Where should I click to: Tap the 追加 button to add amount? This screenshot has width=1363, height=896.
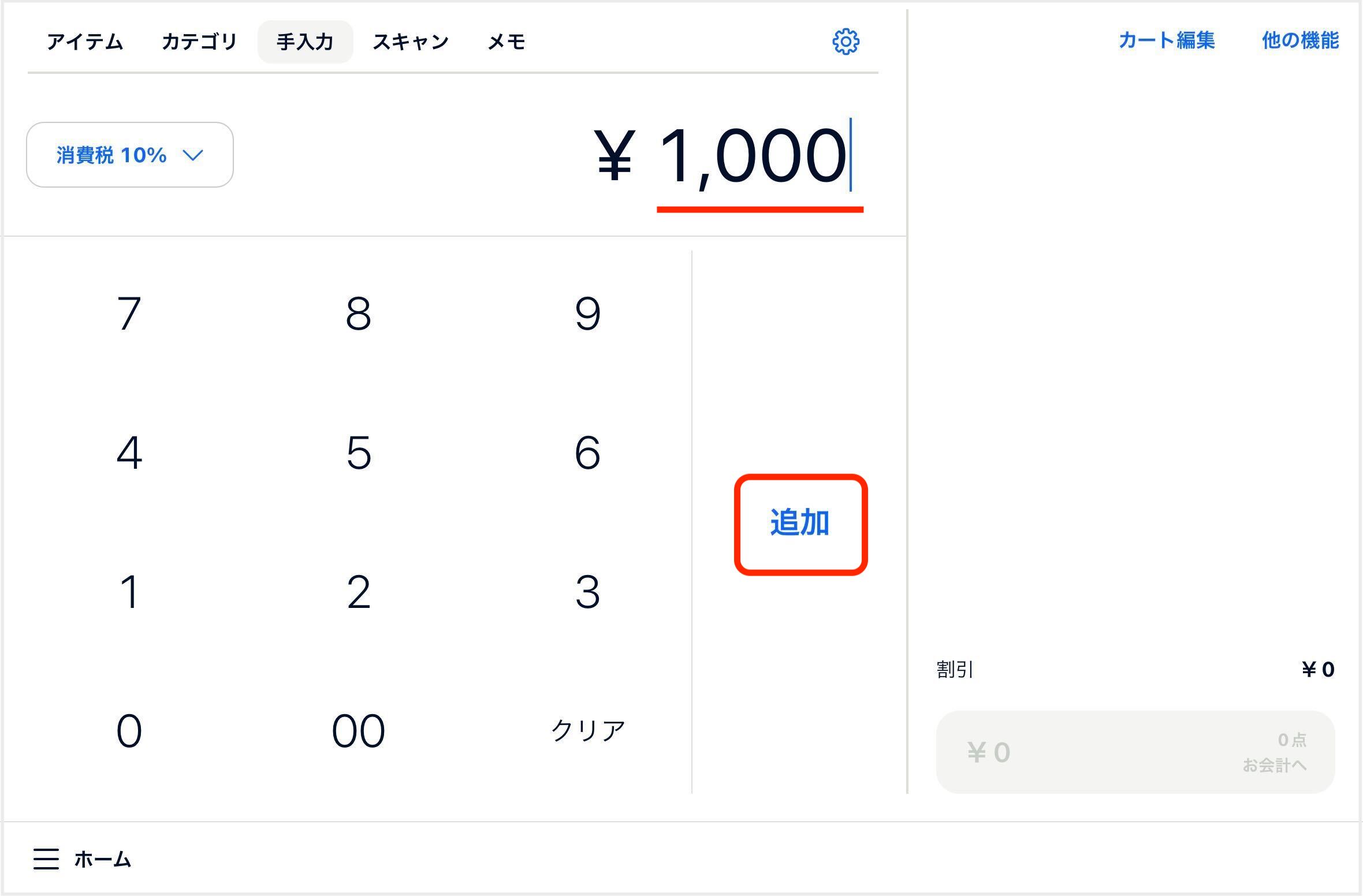800,524
